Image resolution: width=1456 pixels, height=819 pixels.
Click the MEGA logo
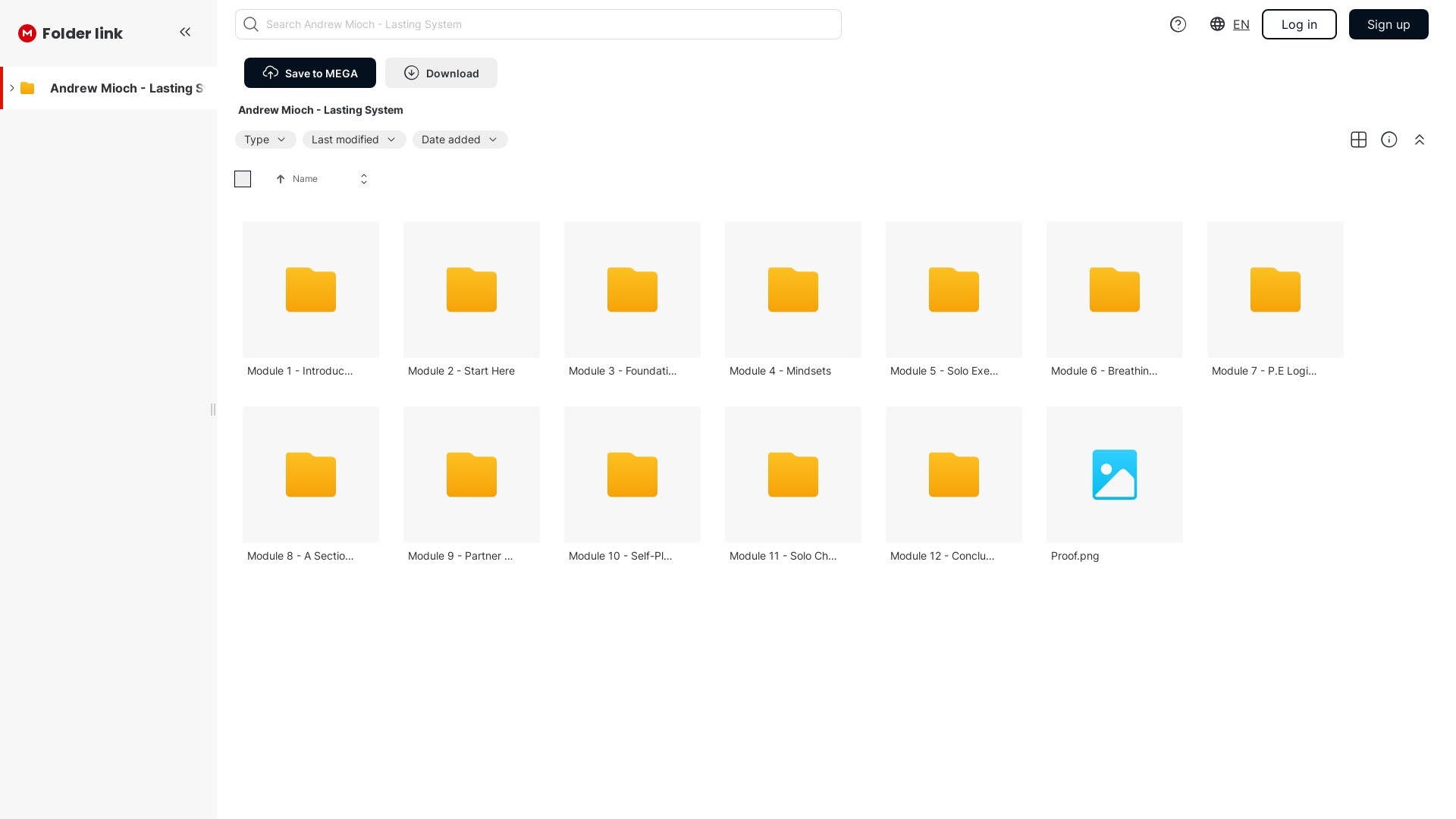27,33
